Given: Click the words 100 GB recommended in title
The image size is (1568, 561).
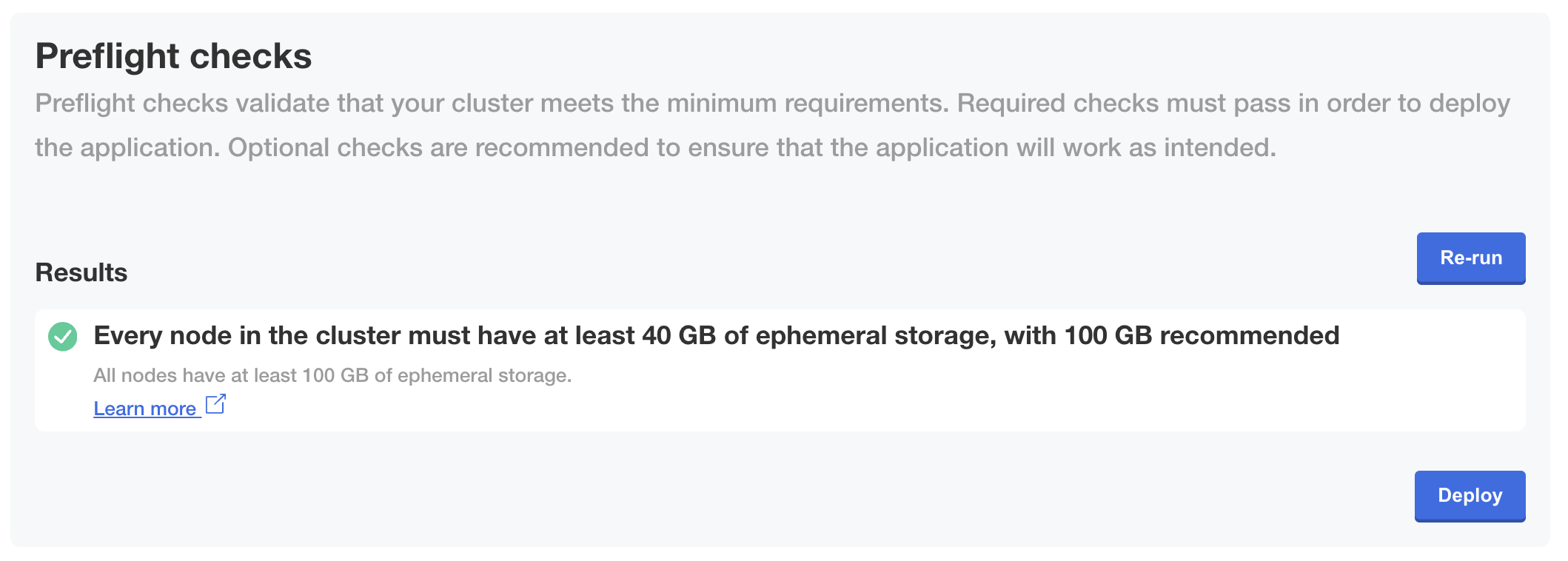Looking at the screenshot, I should pyautogui.click(x=1202, y=336).
